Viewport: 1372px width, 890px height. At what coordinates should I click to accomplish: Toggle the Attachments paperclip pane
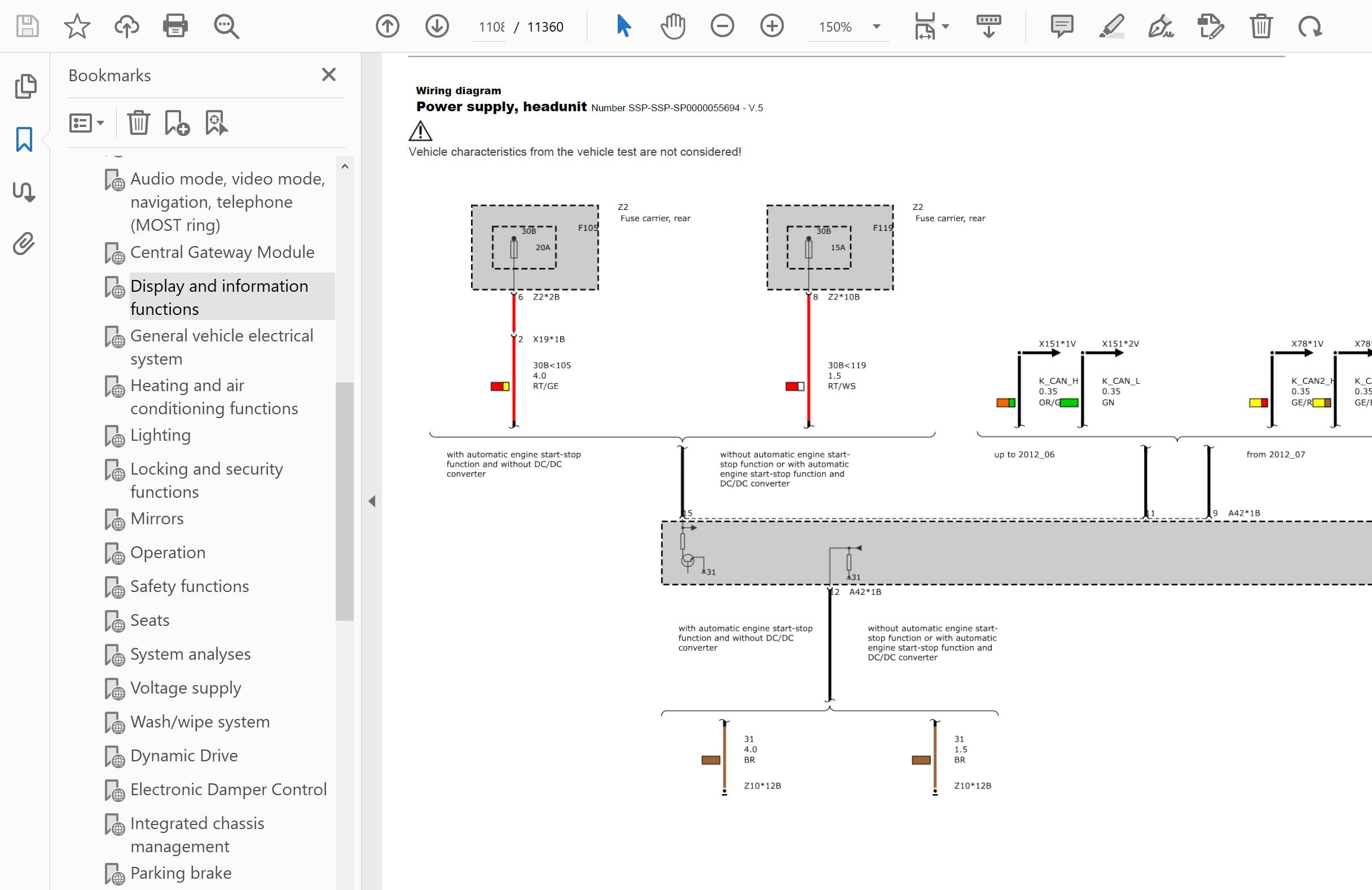point(24,244)
